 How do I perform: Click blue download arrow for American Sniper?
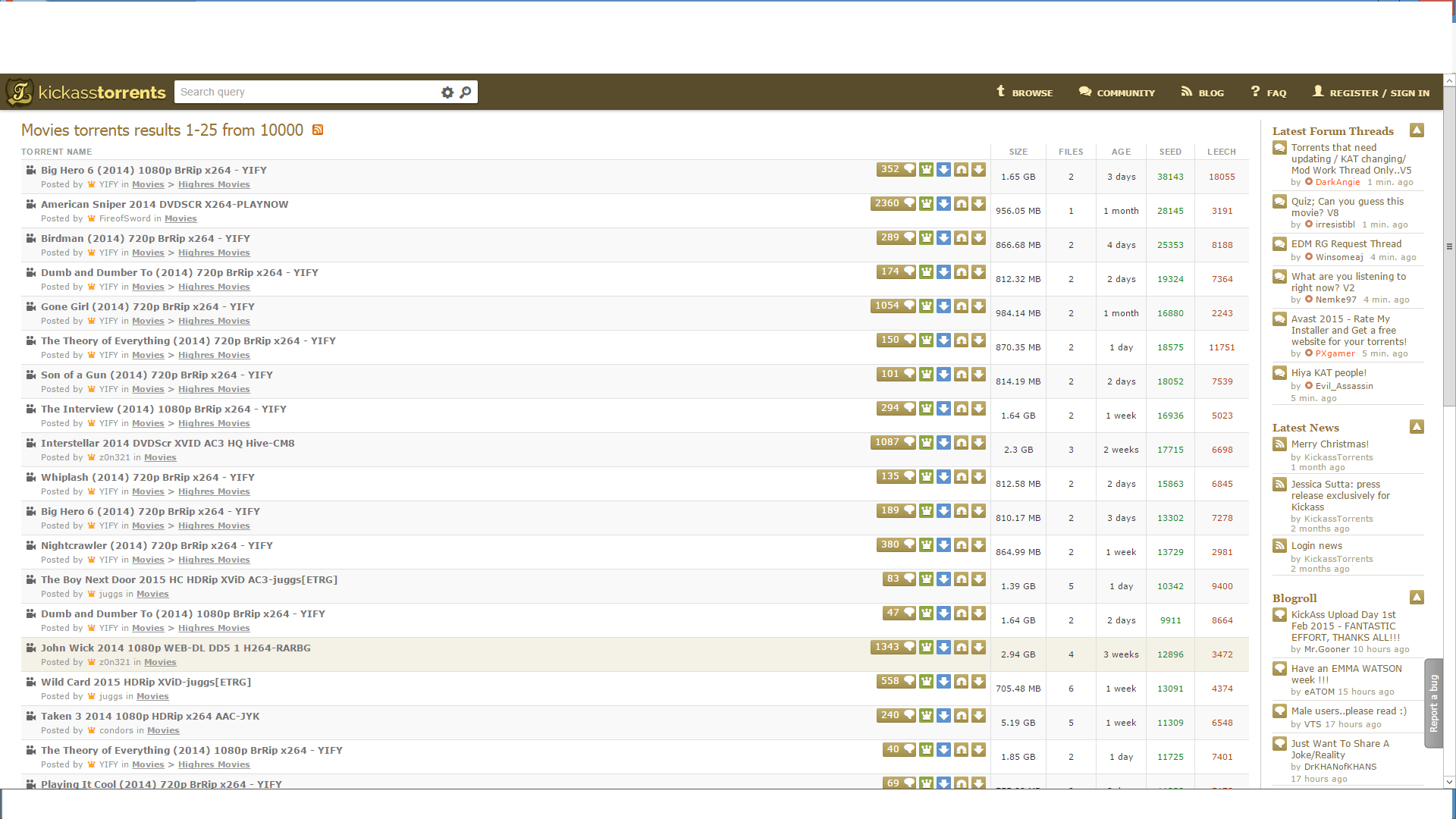point(943,204)
